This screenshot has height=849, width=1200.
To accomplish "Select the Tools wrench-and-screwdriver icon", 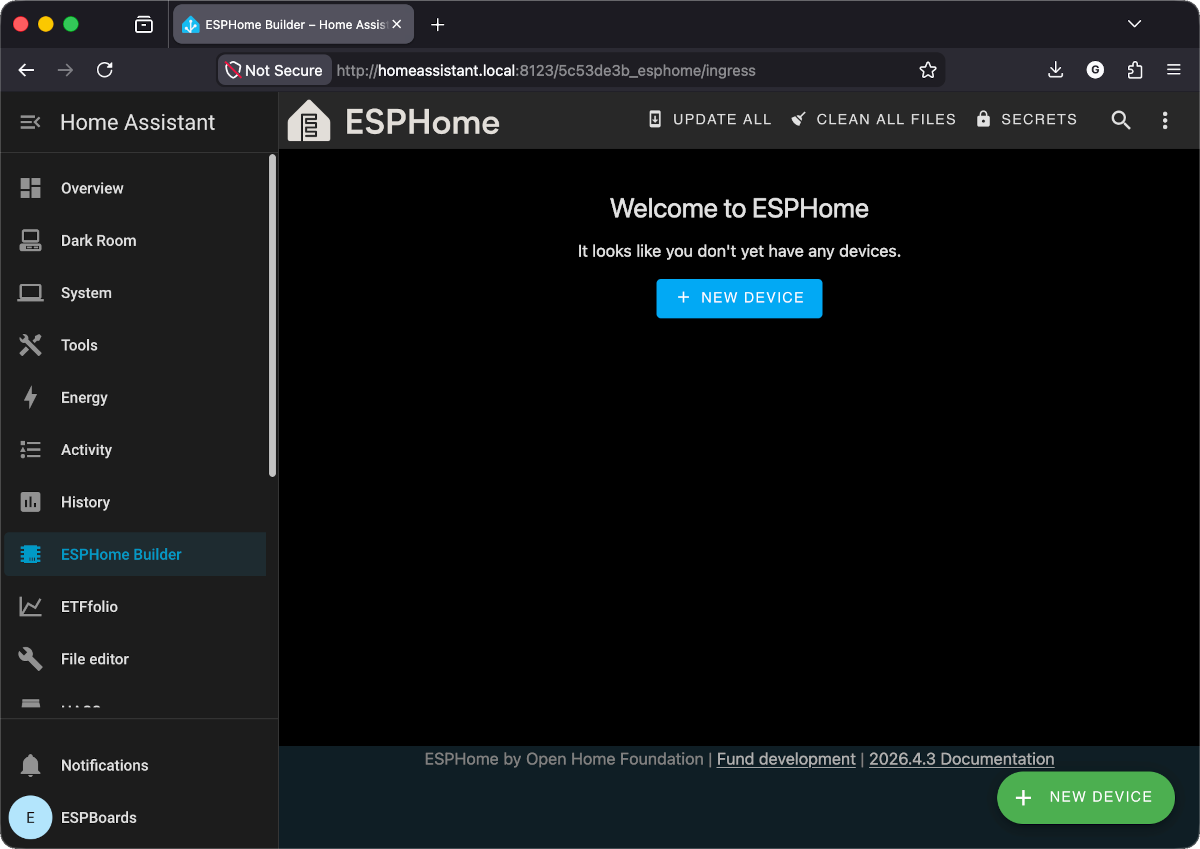I will coord(31,345).
